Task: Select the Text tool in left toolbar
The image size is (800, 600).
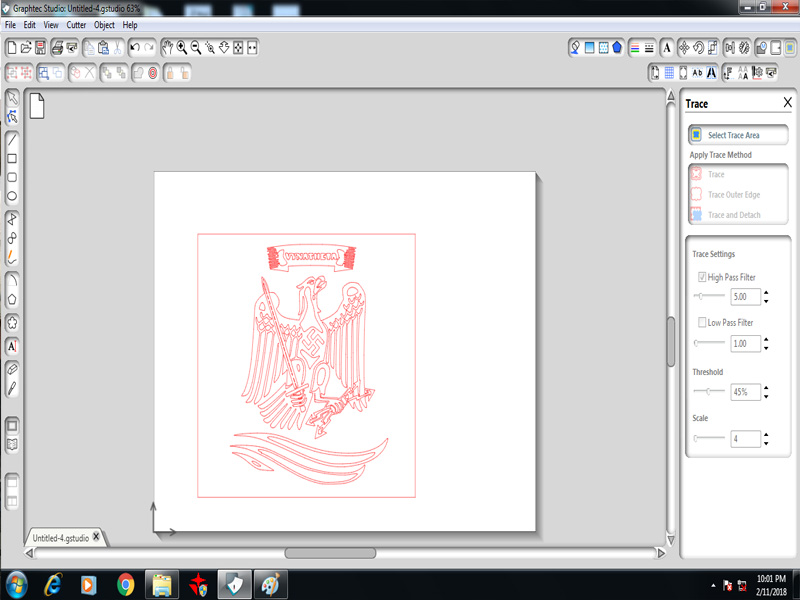Action: 12,346
